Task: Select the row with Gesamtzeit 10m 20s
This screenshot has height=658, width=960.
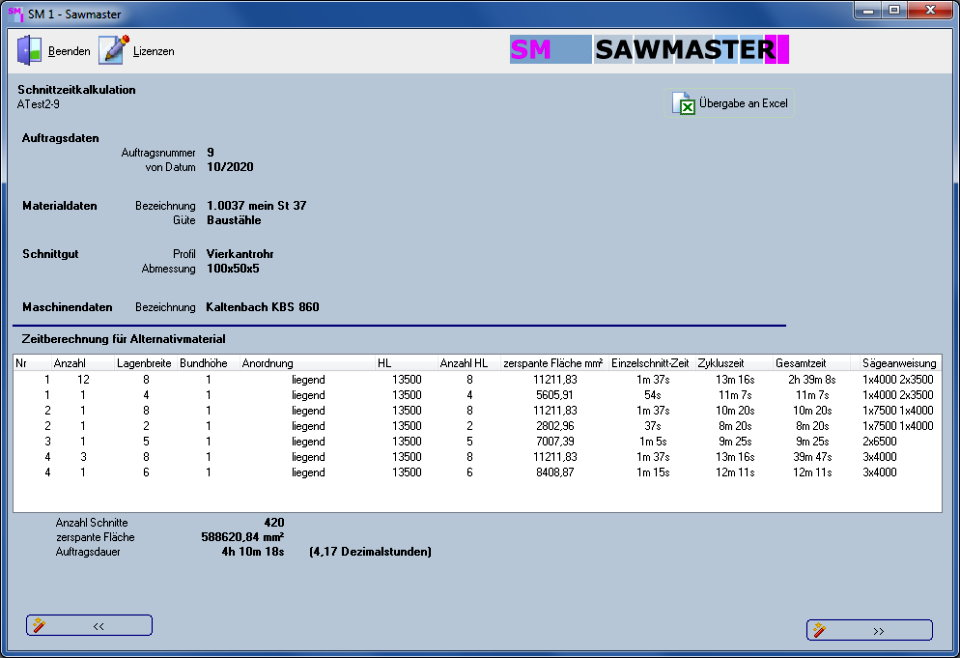Action: coord(477,410)
